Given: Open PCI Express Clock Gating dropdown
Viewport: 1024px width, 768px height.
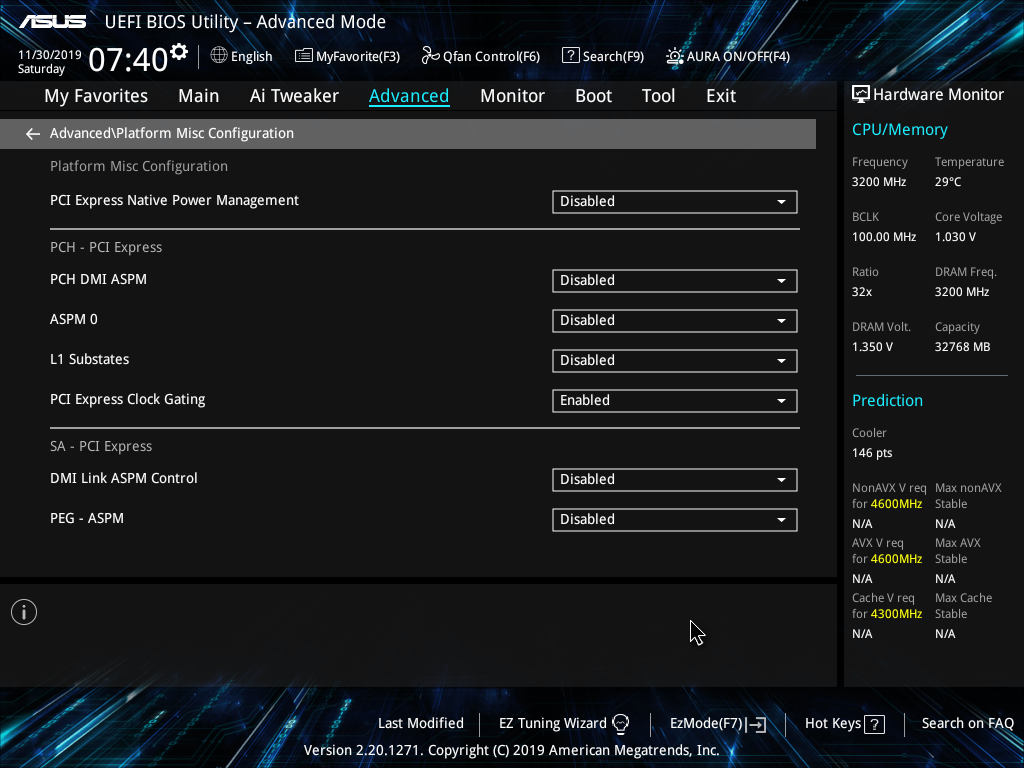Looking at the screenshot, I should point(675,401).
